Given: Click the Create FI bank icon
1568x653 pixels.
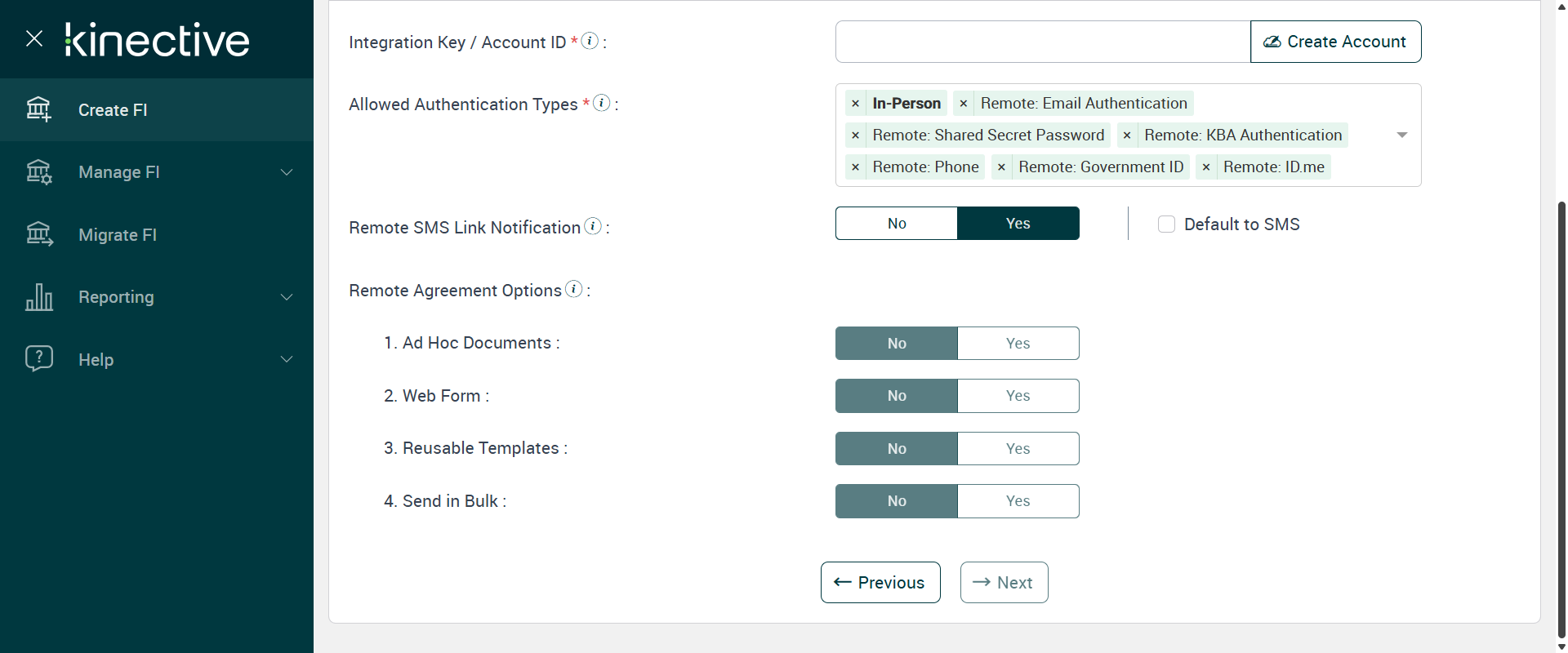Looking at the screenshot, I should click(x=38, y=109).
